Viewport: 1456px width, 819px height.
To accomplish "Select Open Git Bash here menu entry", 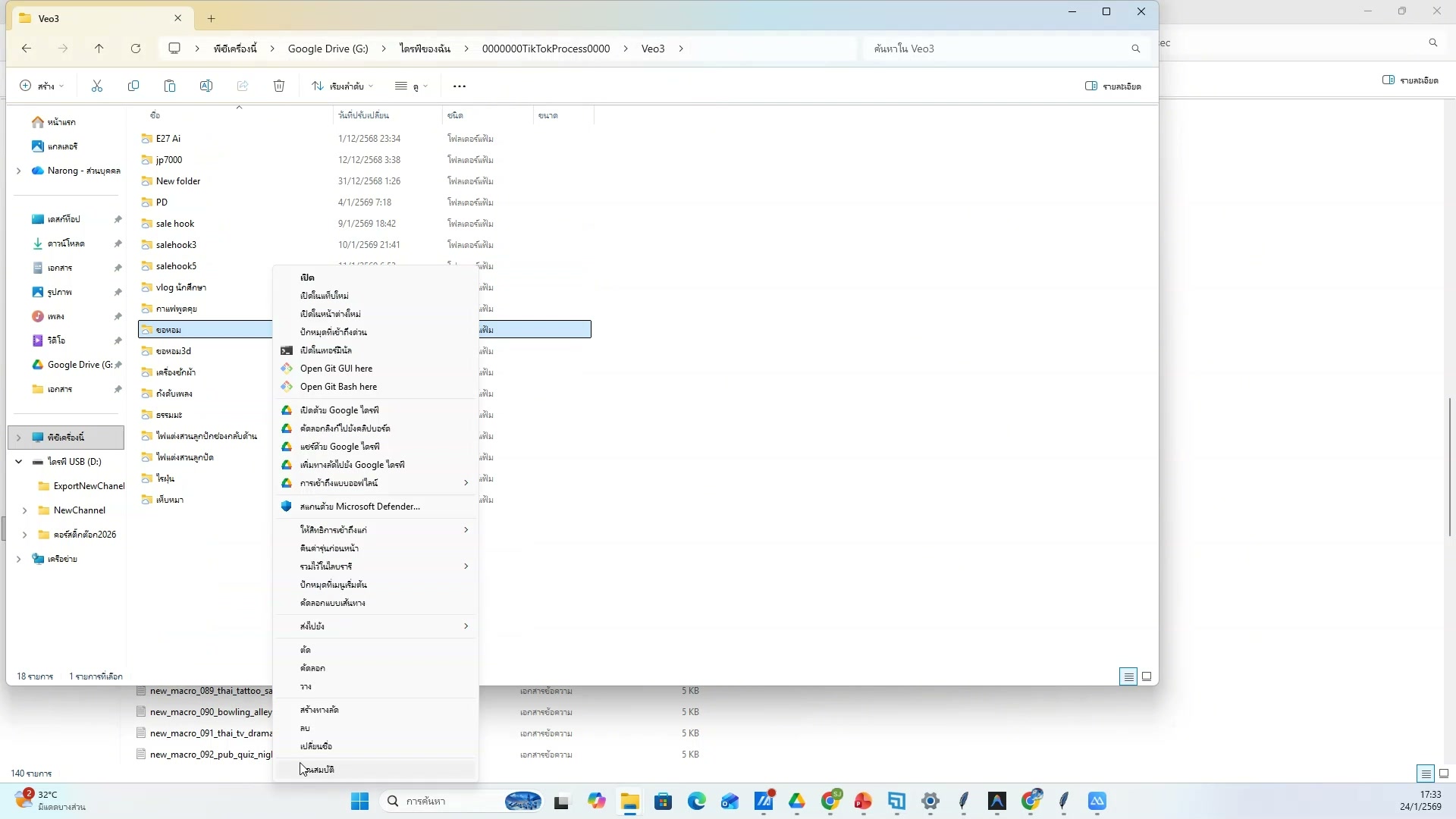I will coord(338,387).
